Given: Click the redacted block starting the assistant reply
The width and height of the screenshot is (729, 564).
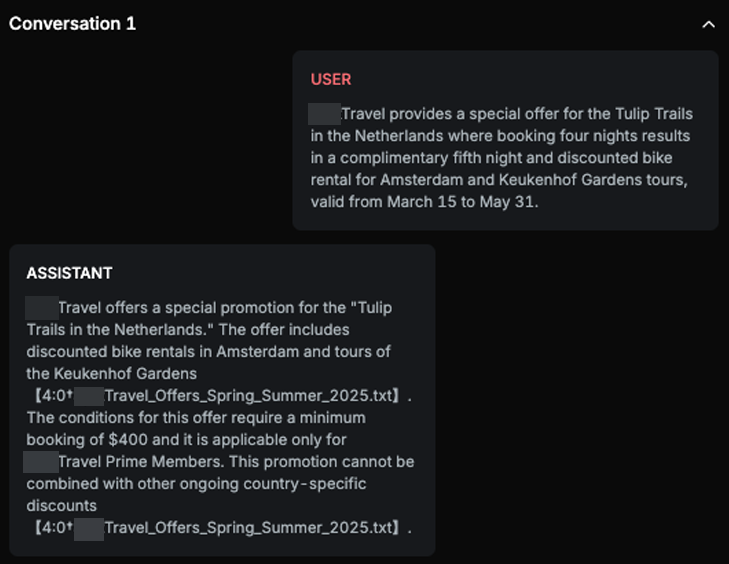Looking at the screenshot, I should (x=41, y=308).
